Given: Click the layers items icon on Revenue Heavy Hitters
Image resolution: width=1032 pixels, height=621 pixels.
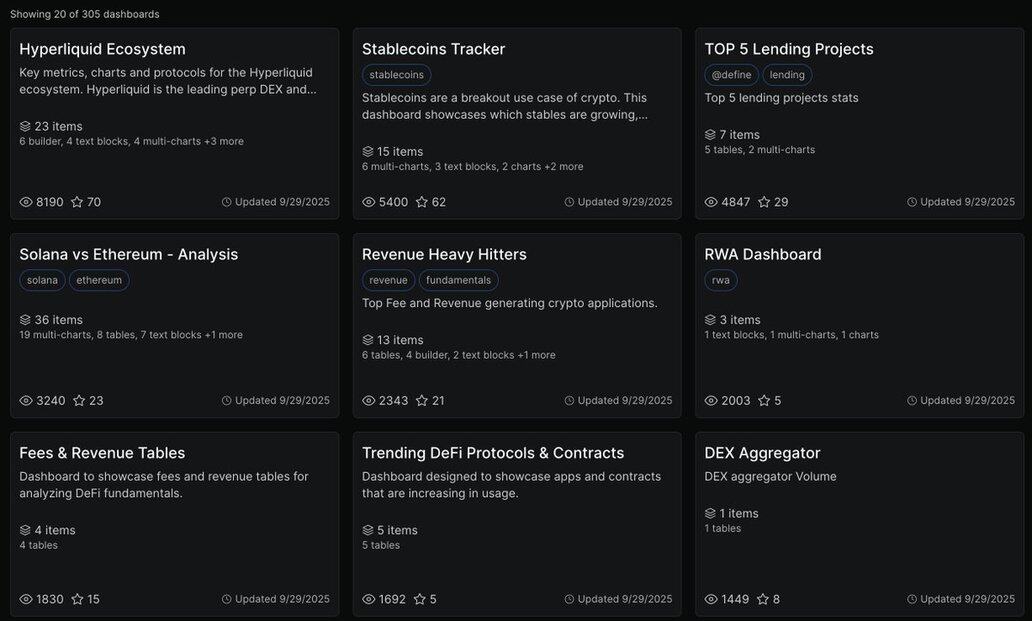Looking at the screenshot, I should [368, 340].
